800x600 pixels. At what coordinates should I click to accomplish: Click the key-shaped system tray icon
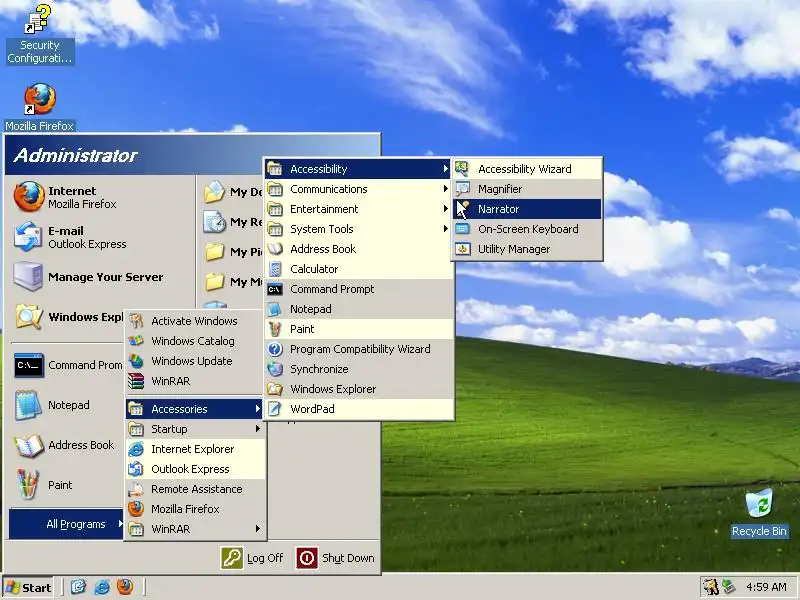tap(710, 587)
